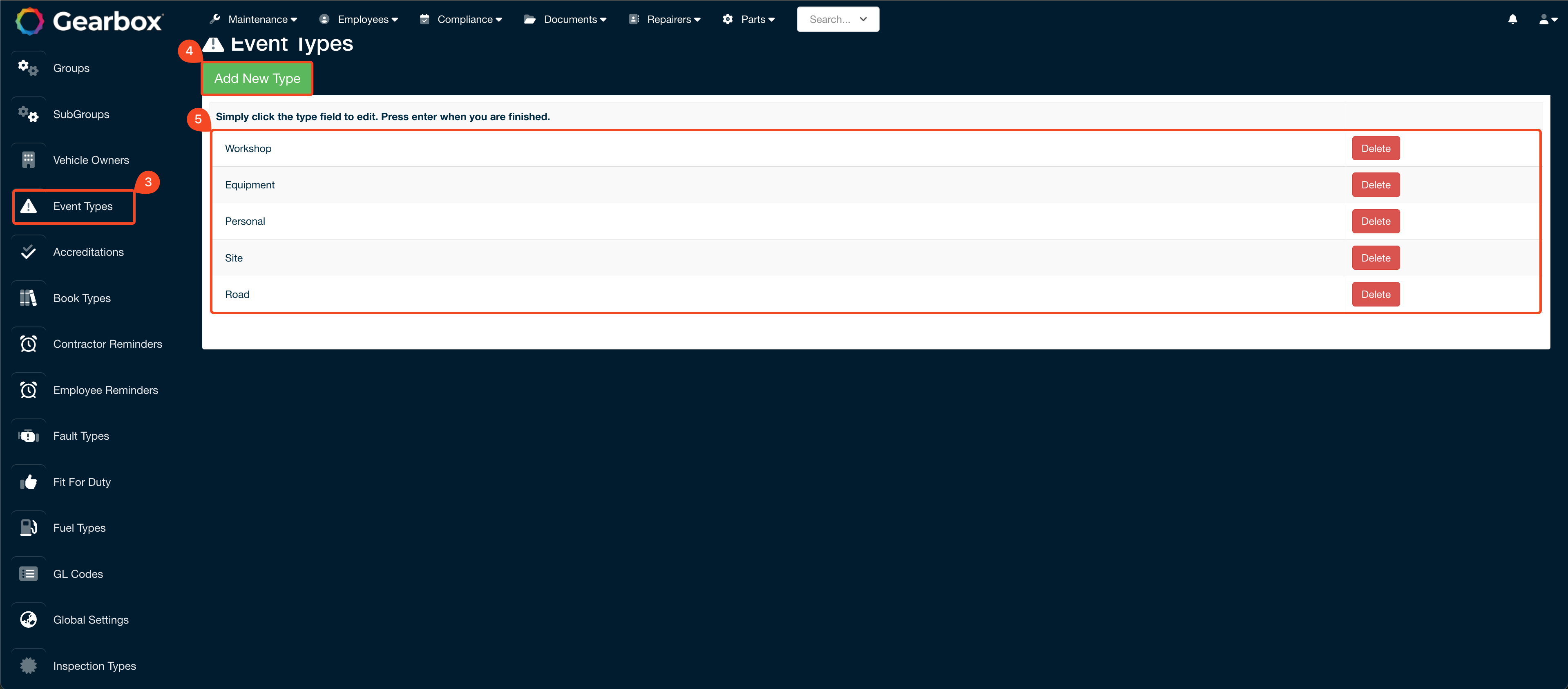
Task: Delete the Road event type
Action: pyautogui.click(x=1376, y=295)
